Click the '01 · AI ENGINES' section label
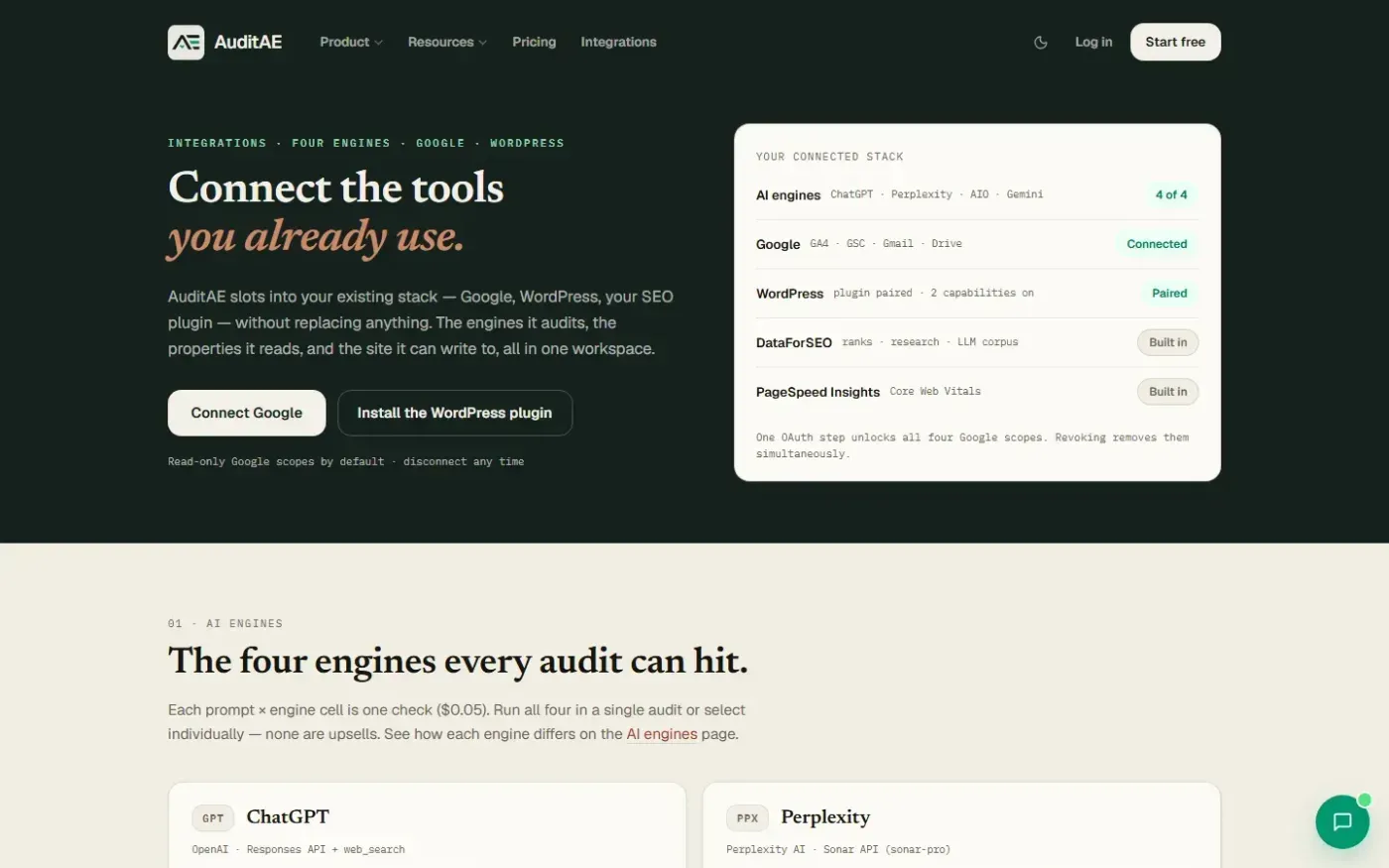 coord(225,623)
